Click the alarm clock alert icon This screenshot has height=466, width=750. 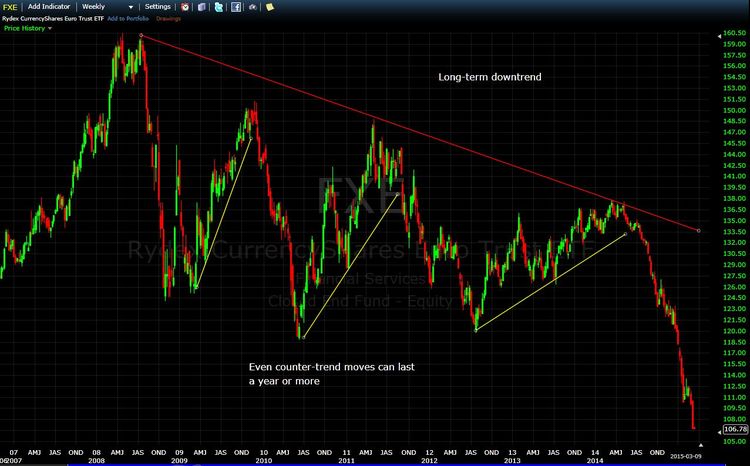coord(185,6)
